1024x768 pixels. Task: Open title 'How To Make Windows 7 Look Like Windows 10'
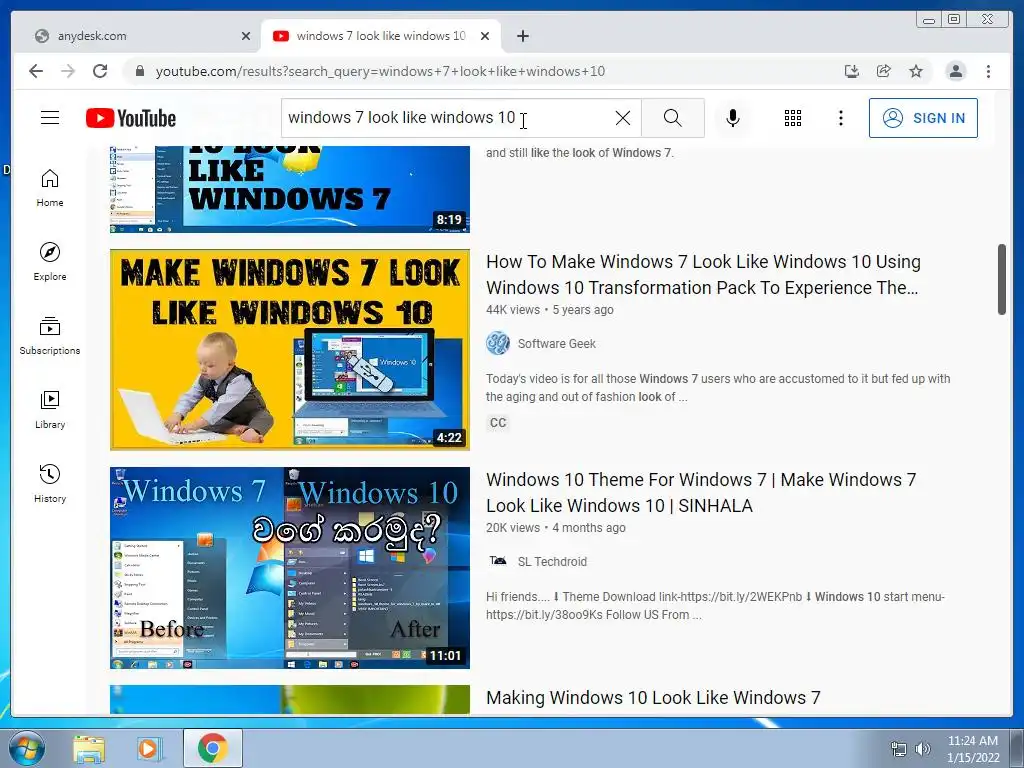(x=703, y=274)
